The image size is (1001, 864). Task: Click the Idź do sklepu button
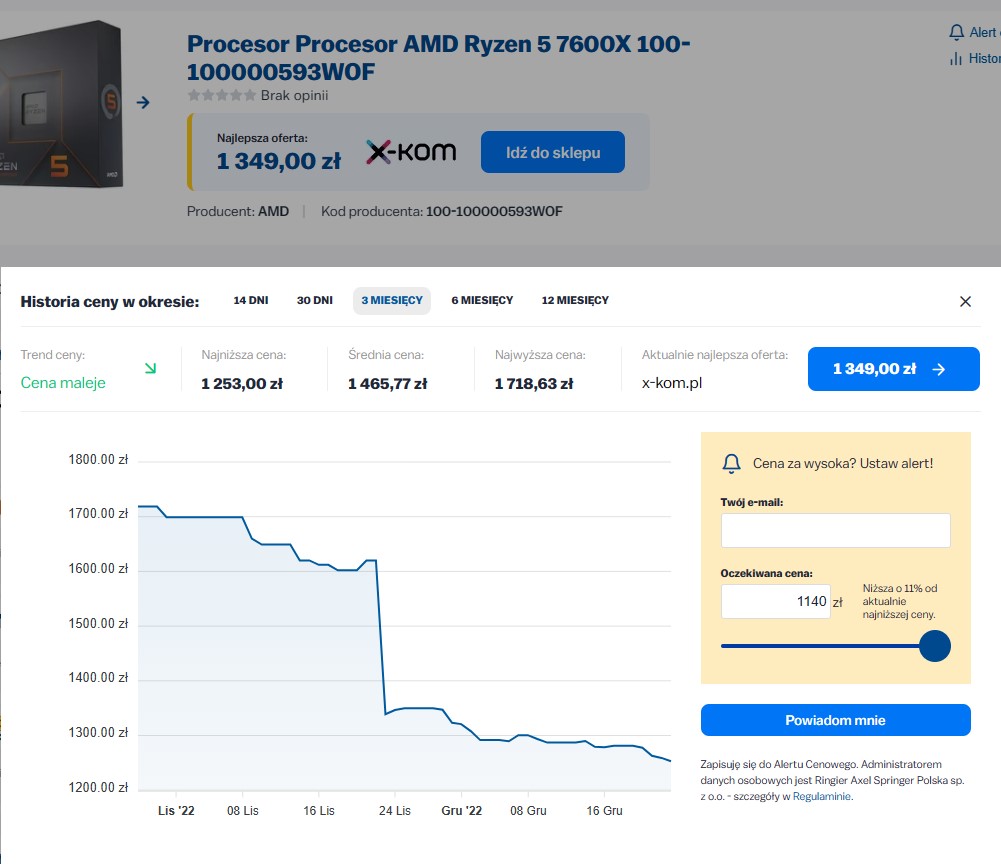pos(553,152)
